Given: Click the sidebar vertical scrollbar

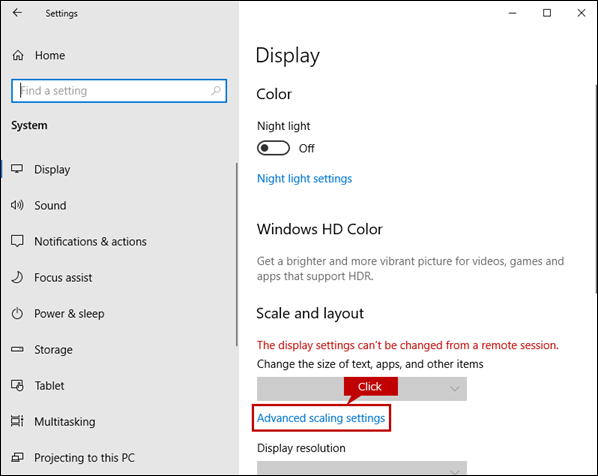Looking at the screenshot, I should [x=236, y=254].
